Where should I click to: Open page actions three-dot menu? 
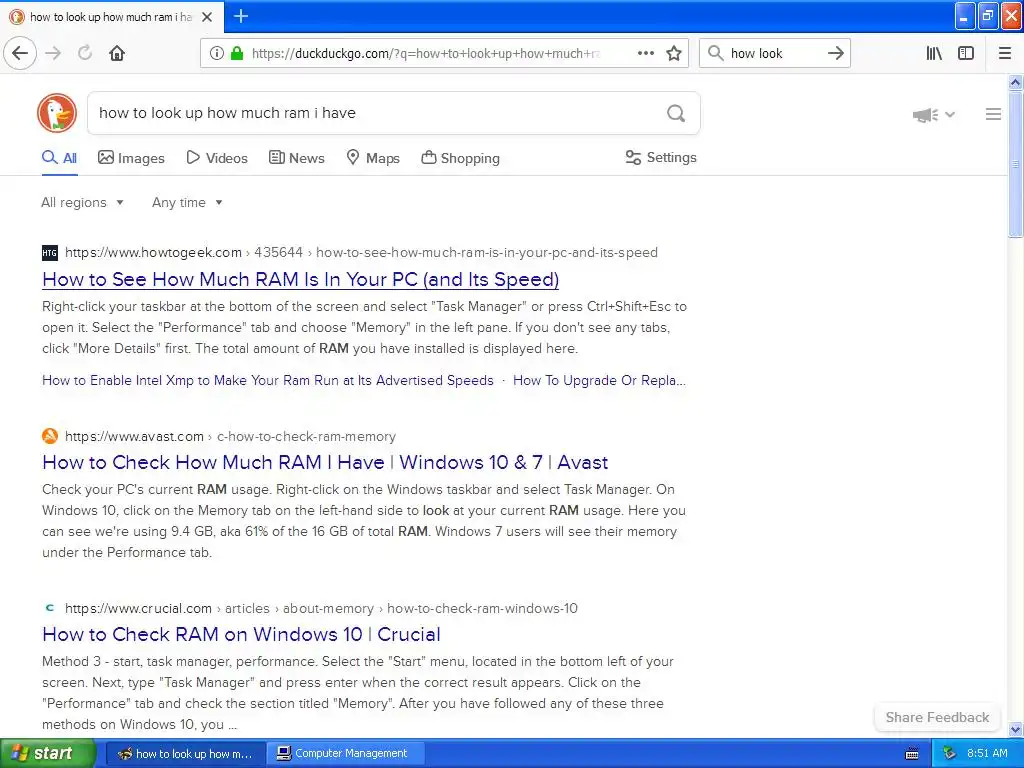[x=646, y=53]
